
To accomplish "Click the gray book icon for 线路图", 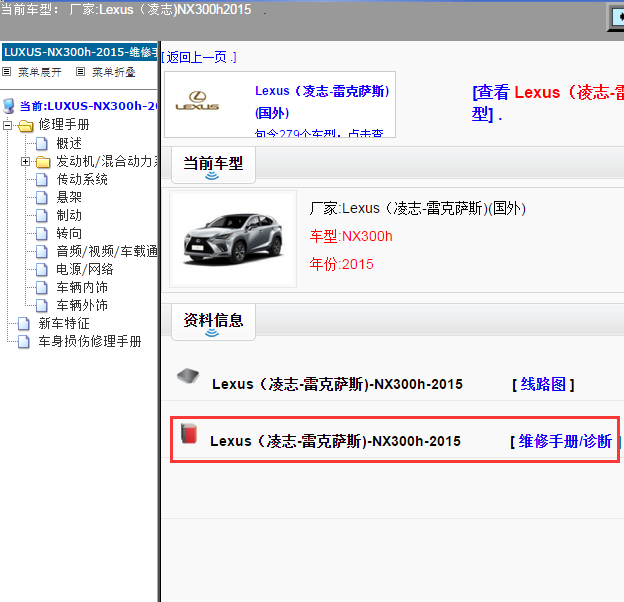I will pyautogui.click(x=188, y=376).
